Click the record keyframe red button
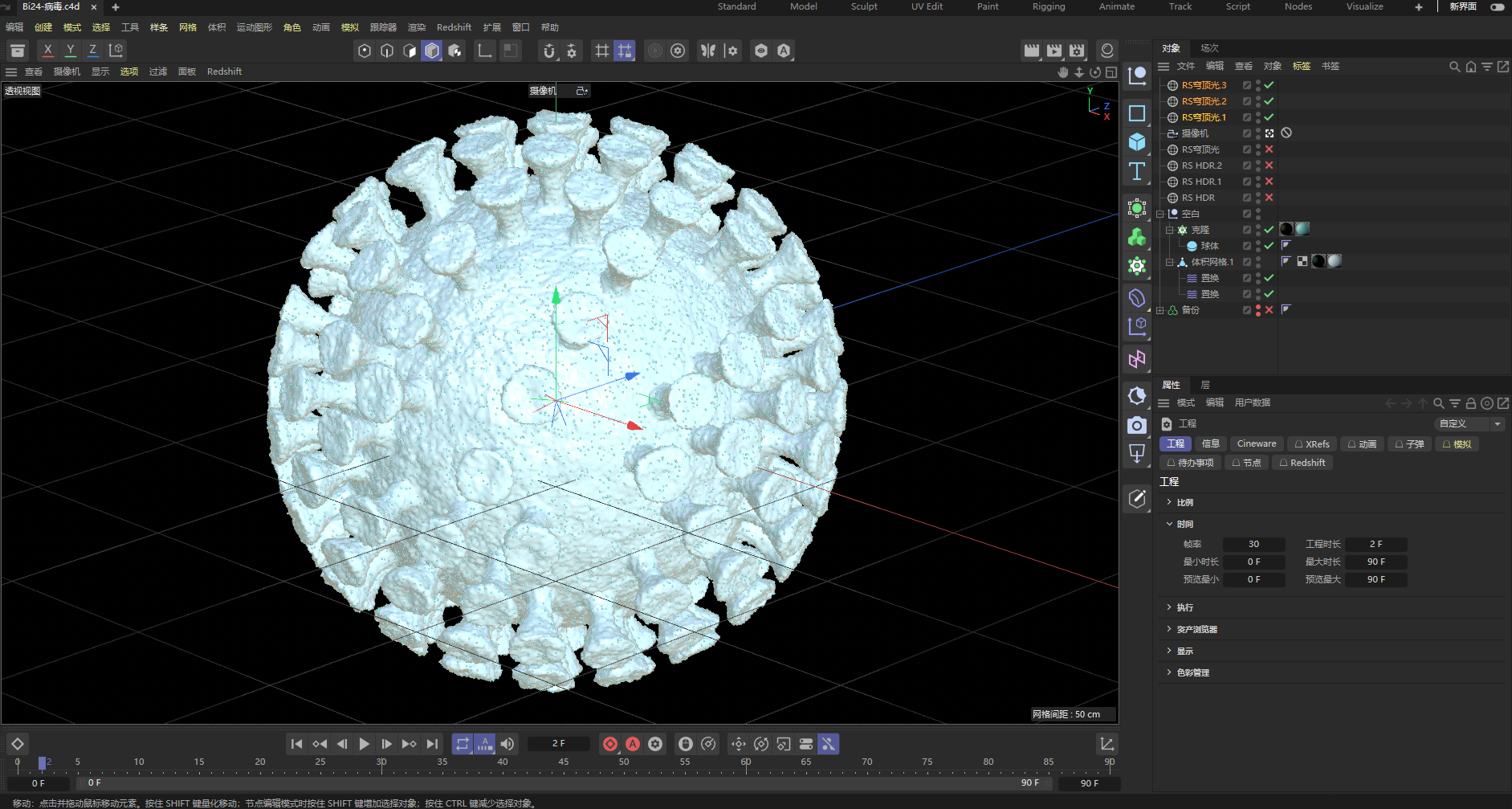The width and height of the screenshot is (1512, 809). (610, 744)
